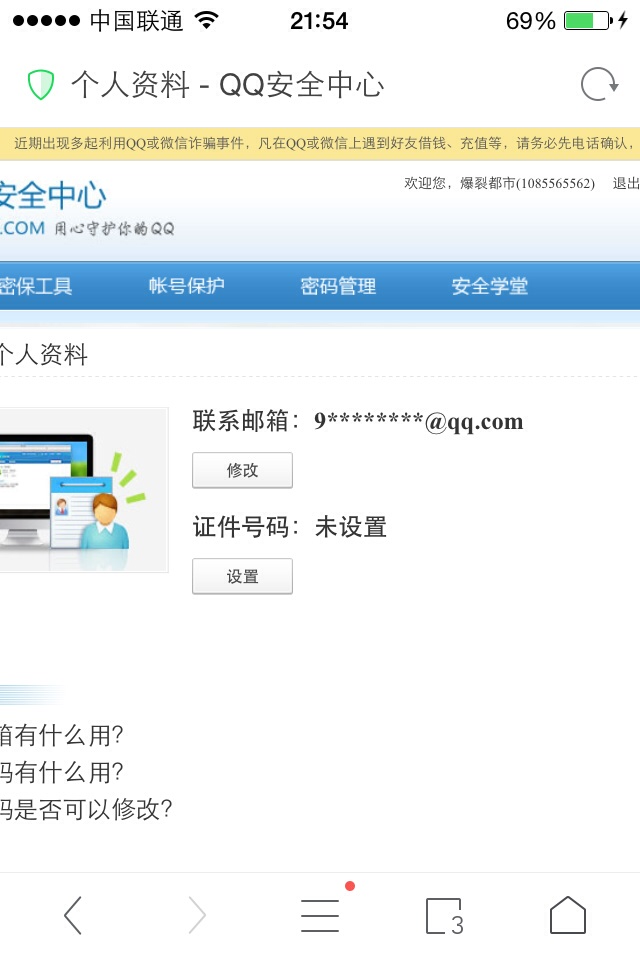Open the FAQ ending in 码有什么用?
The width and height of the screenshot is (640, 960).
61,772
